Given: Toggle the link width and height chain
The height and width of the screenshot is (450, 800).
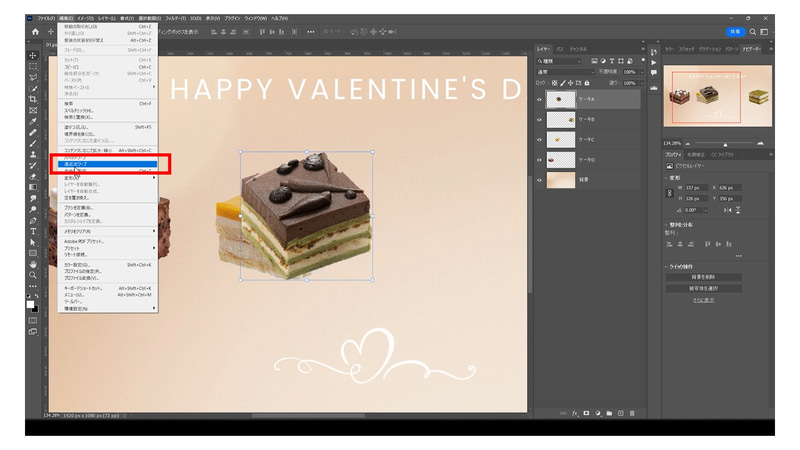Looking at the screenshot, I should coord(669,193).
